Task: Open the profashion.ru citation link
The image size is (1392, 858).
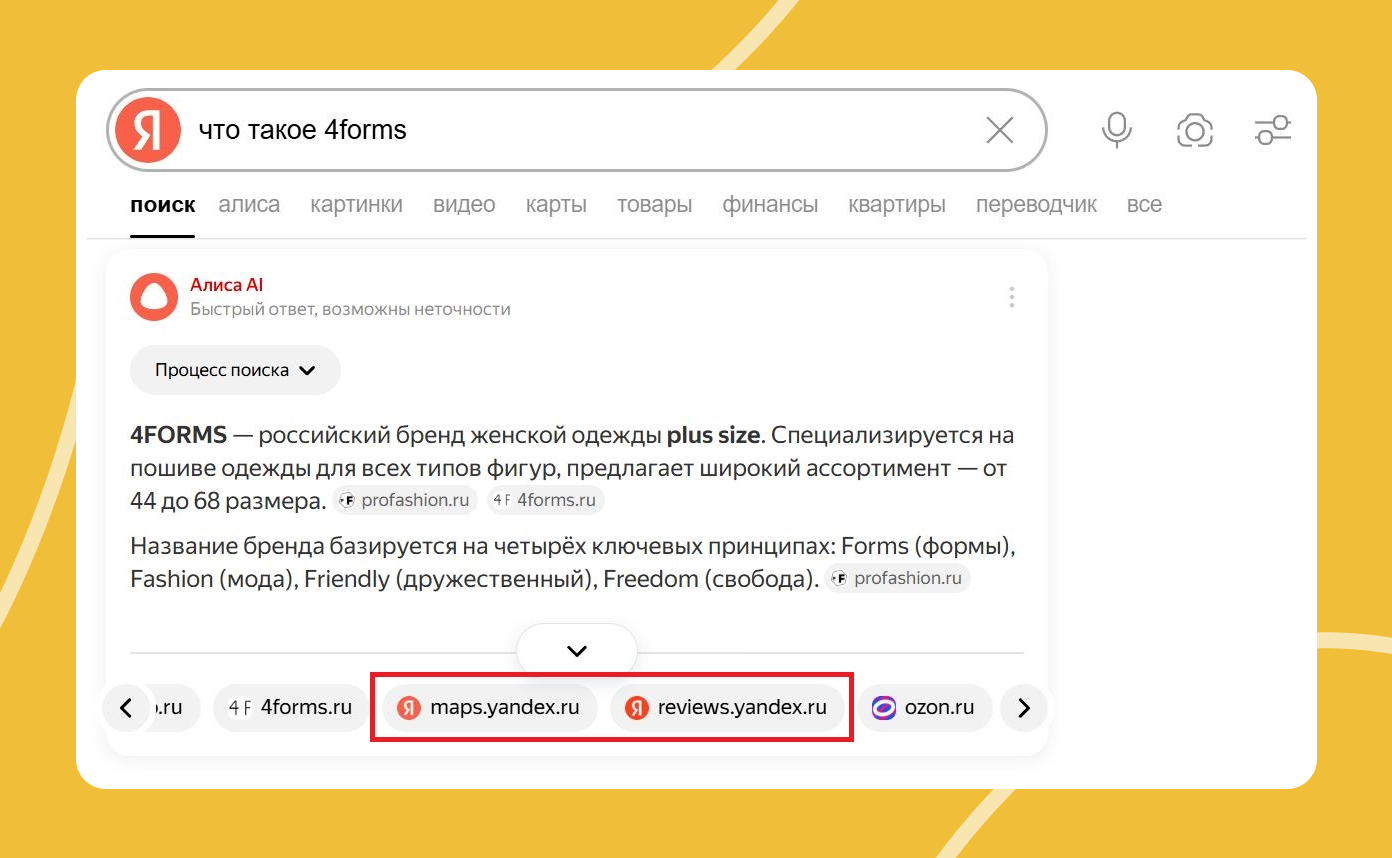Action: (x=405, y=500)
